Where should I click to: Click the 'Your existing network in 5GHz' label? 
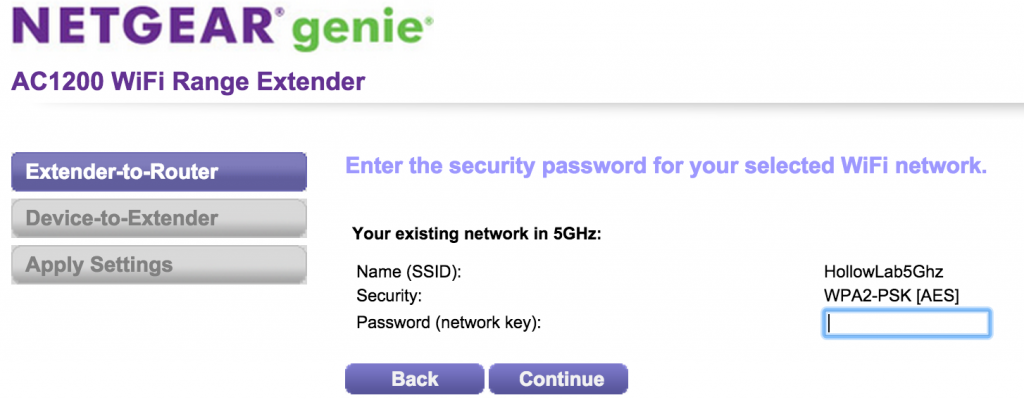point(482,235)
